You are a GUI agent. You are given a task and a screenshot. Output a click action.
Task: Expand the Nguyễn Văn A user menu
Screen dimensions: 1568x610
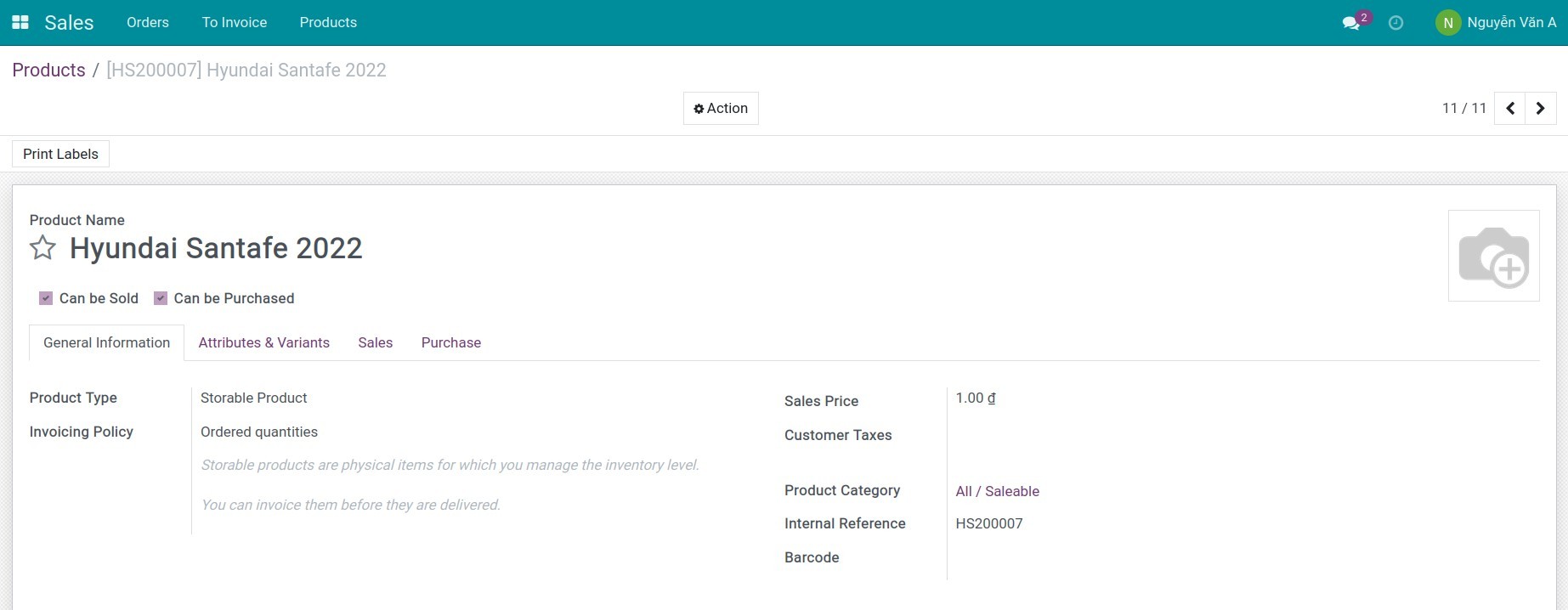[x=1511, y=23]
